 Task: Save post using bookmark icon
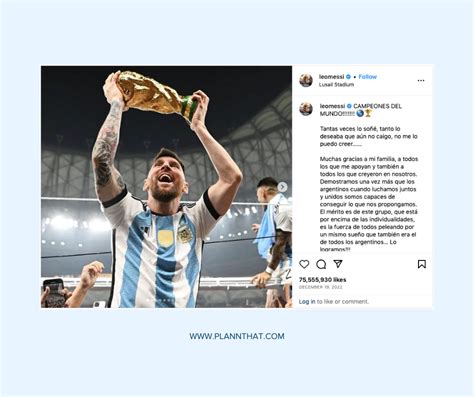(422, 264)
